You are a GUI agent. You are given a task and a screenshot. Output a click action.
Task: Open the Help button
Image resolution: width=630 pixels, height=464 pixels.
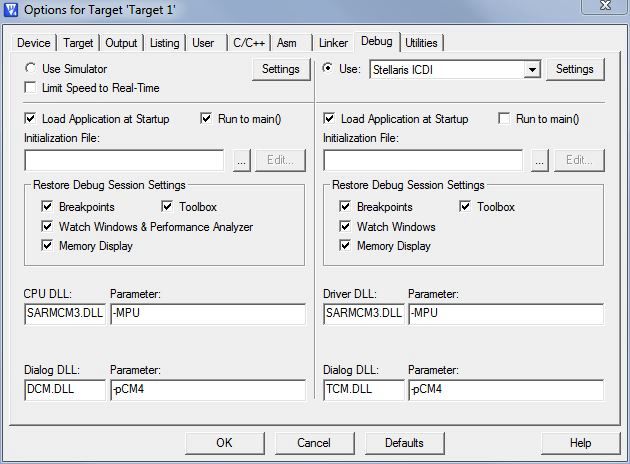coord(580,443)
